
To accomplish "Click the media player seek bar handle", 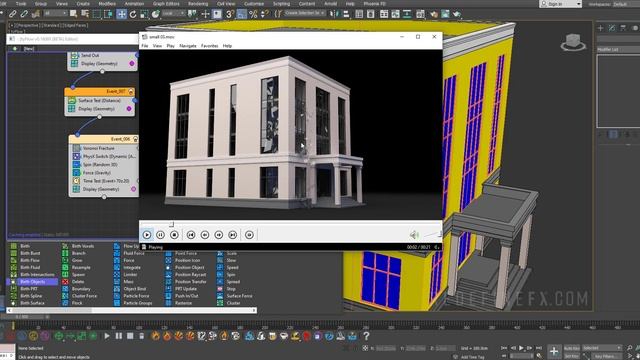I will pyautogui.click(x=171, y=224).
